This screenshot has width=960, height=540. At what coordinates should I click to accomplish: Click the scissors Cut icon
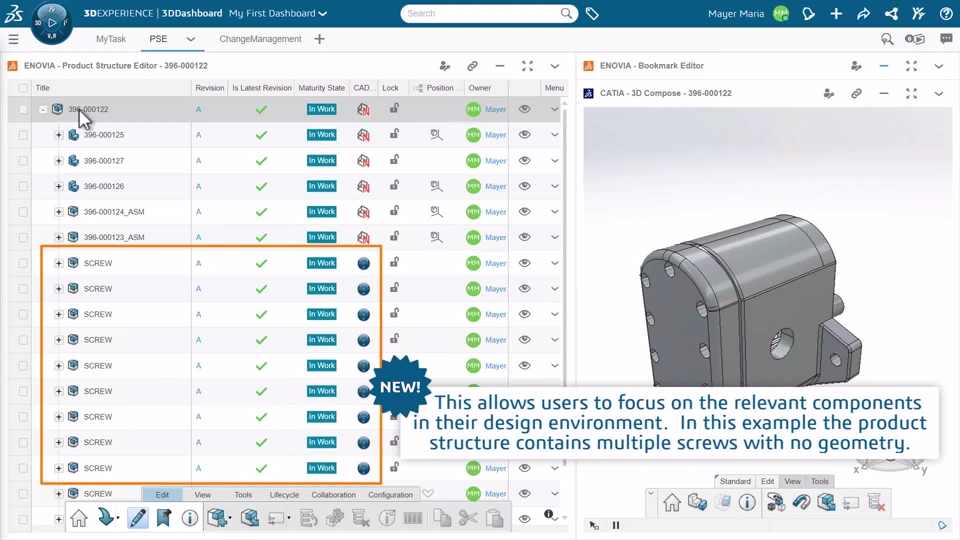click(x=468, y=518)
